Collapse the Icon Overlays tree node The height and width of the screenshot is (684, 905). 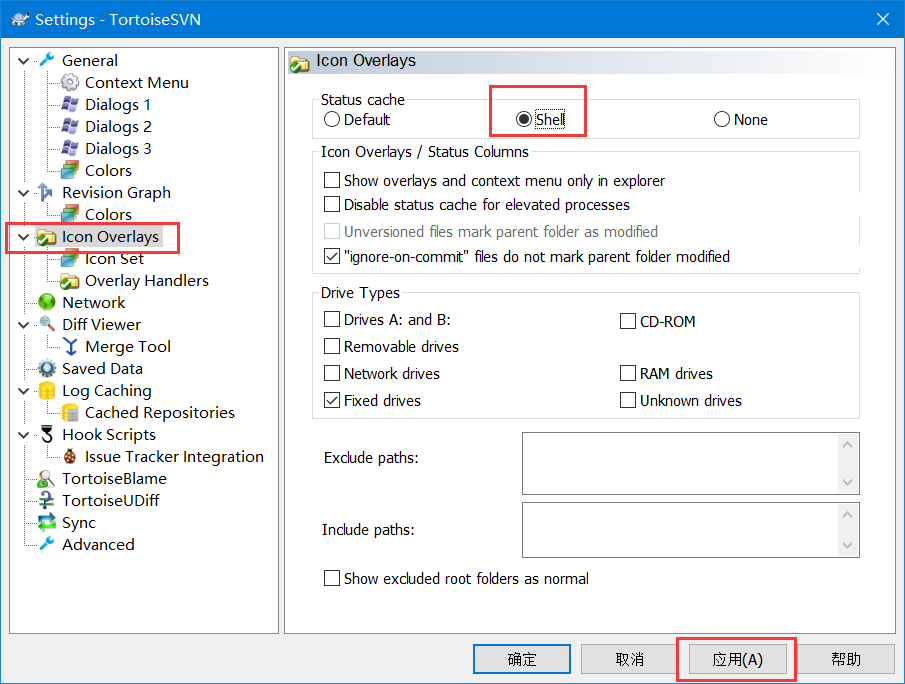coord(24,237)
